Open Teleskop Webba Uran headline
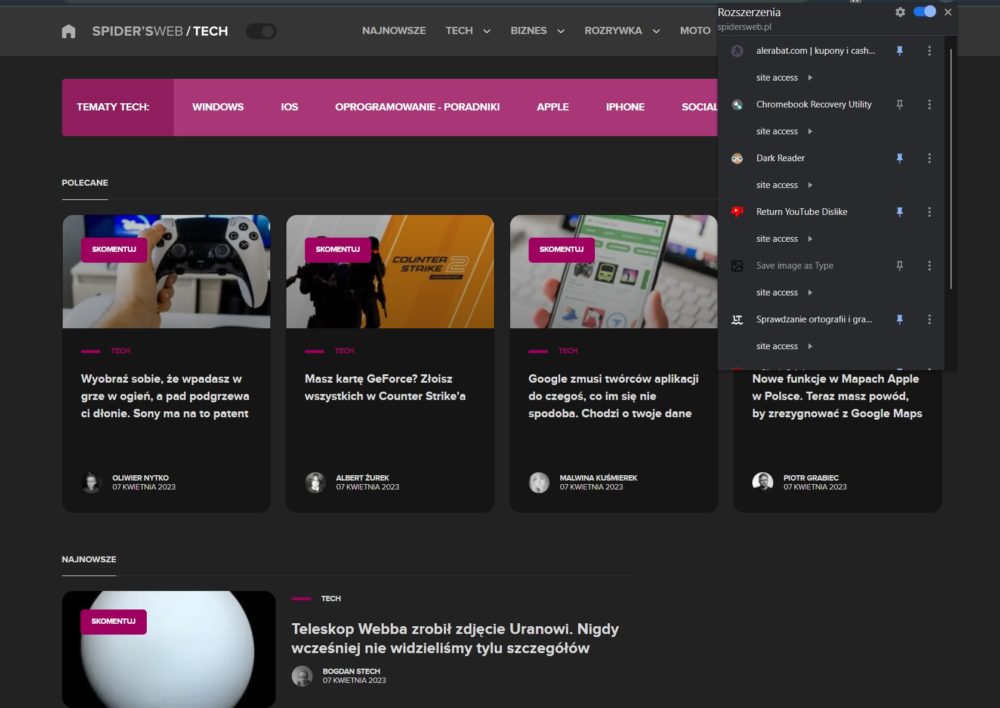The height and width of the screenshot is (708, 1000). tap(455, 638)
